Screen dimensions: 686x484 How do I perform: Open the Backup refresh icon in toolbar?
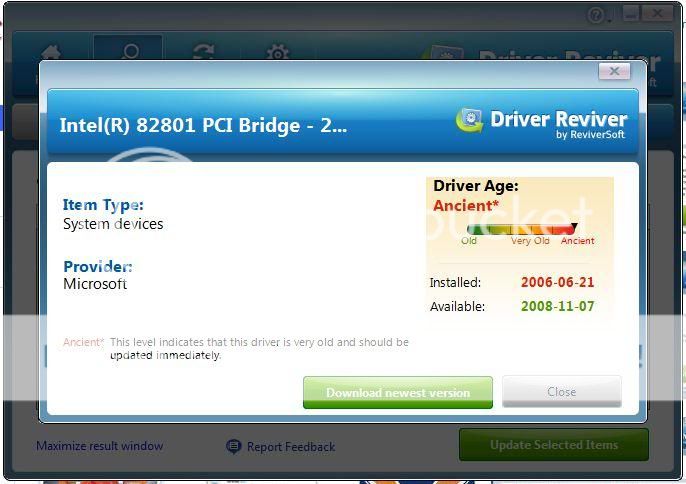pyautogui.click(x=204, y=52)
